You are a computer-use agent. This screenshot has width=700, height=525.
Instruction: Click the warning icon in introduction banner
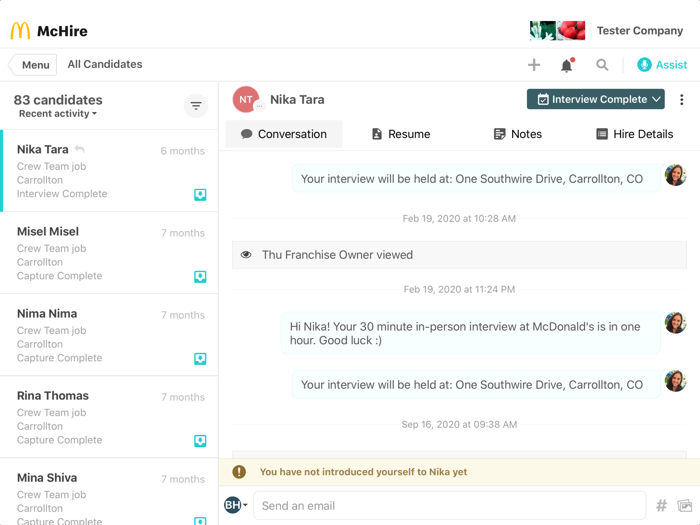[239, 472]
